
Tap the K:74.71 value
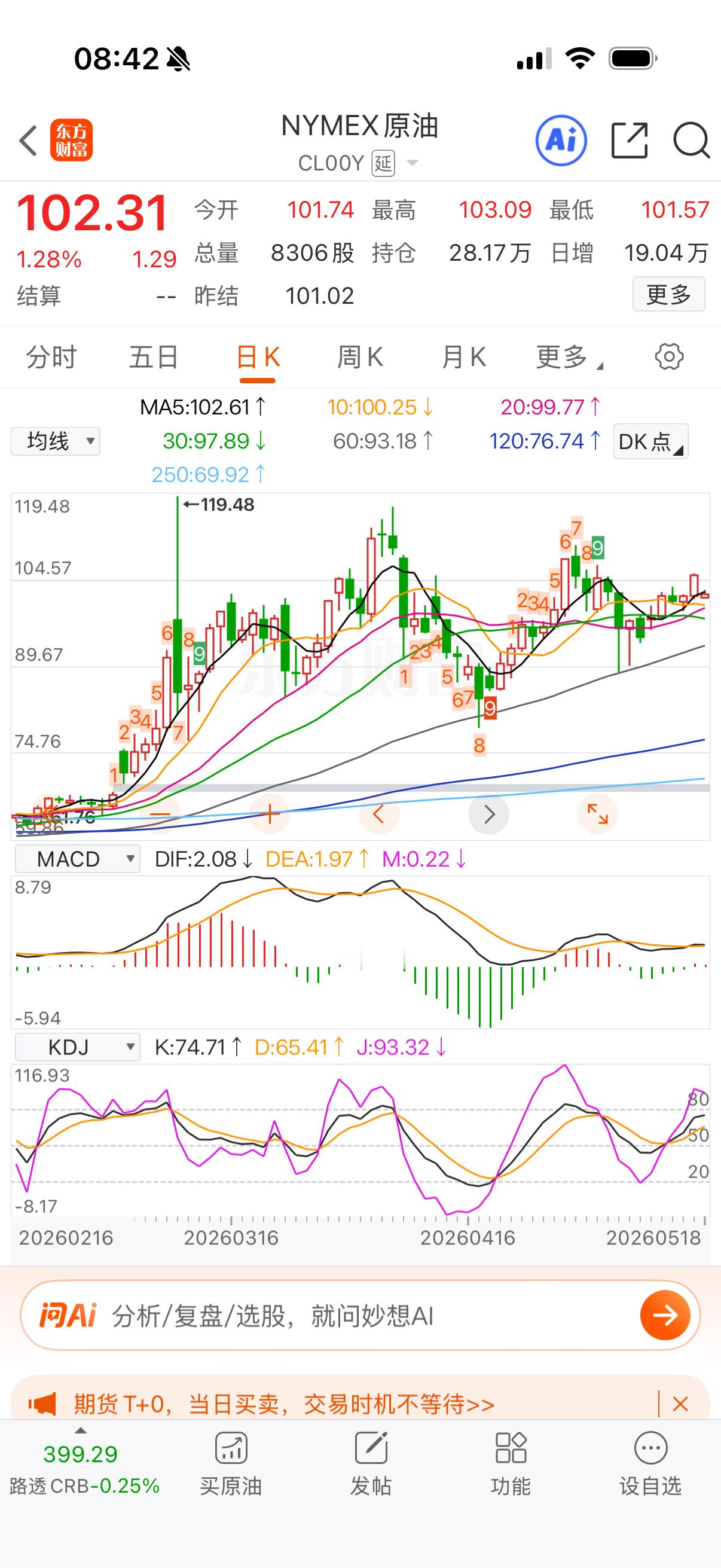pos(198,1047)
